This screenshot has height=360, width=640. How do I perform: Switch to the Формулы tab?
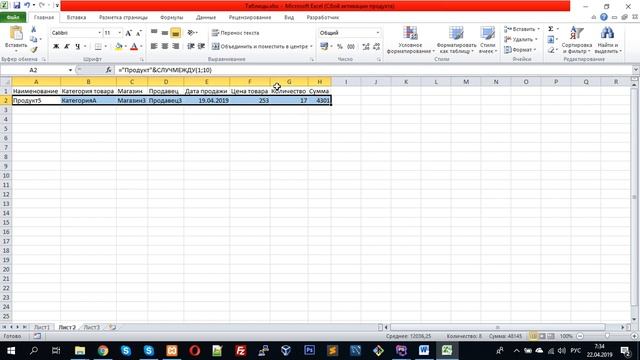(171, 18)
